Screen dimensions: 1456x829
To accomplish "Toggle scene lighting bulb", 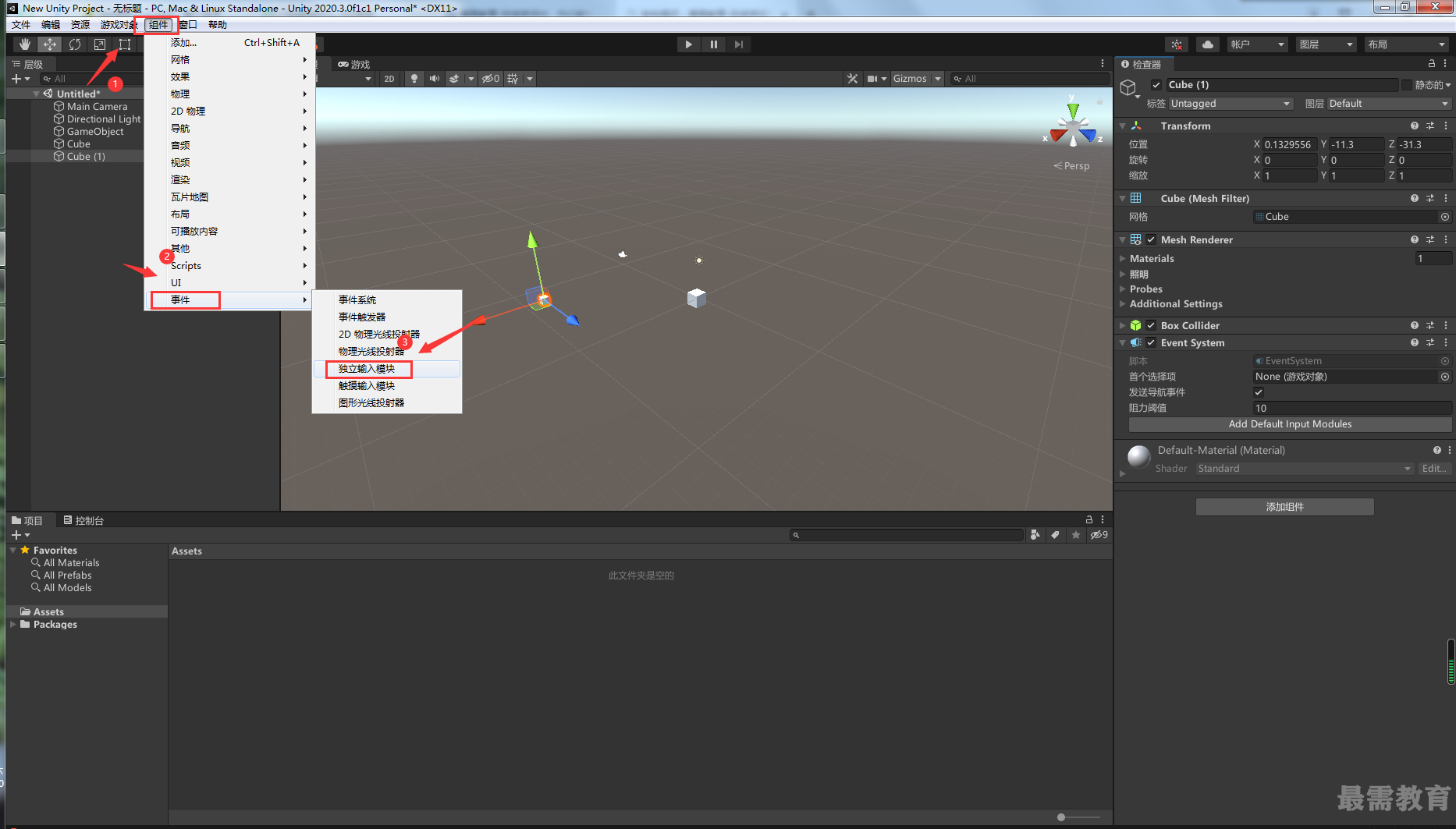I will pos(414,79).
